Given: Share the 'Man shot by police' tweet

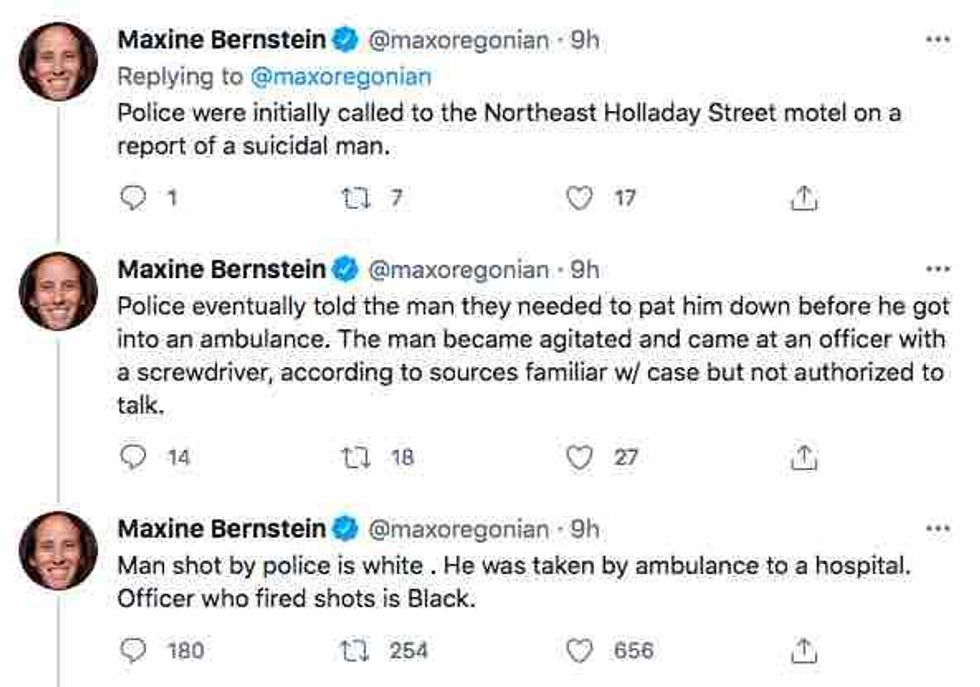Looking at the screenshot, I should (x=804, y=651).
